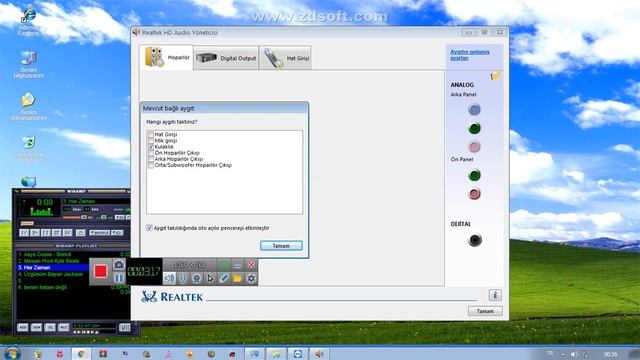Select the recorder pen annotation tool
Screen dimensions: 640x360
click(x=224, y=278)
